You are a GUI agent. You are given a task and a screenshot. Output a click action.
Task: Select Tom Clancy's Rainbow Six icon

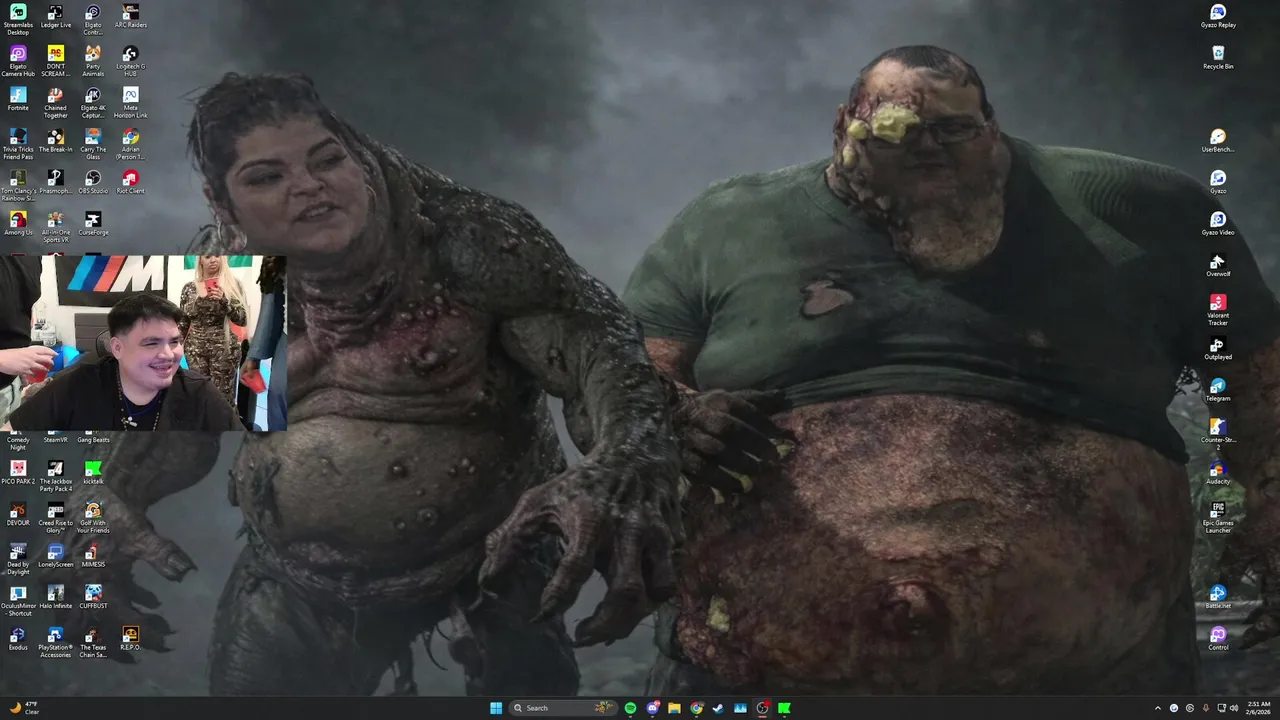pos(18,186)
